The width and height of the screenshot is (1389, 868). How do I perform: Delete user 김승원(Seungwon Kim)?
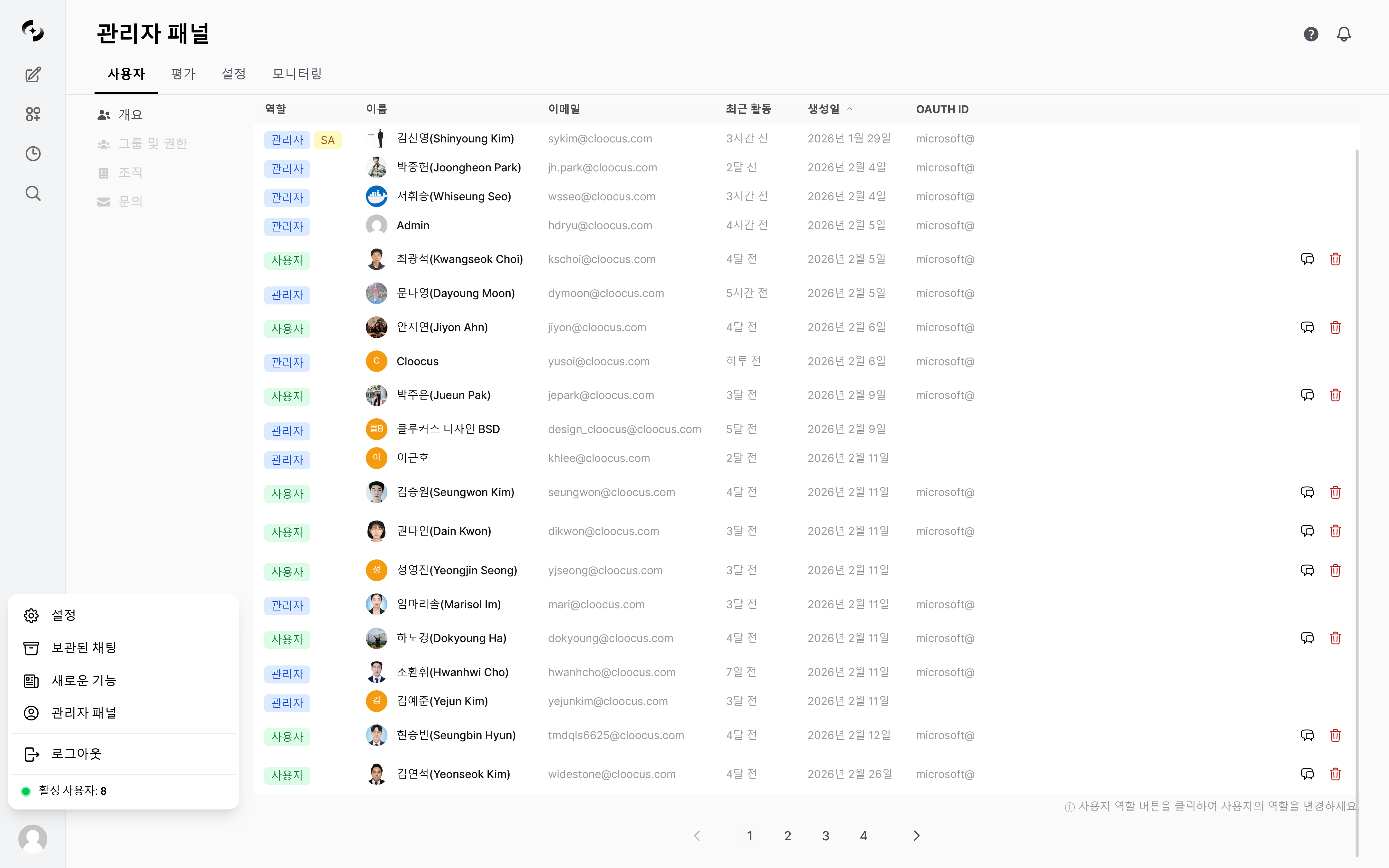[x=1336, y=492]
